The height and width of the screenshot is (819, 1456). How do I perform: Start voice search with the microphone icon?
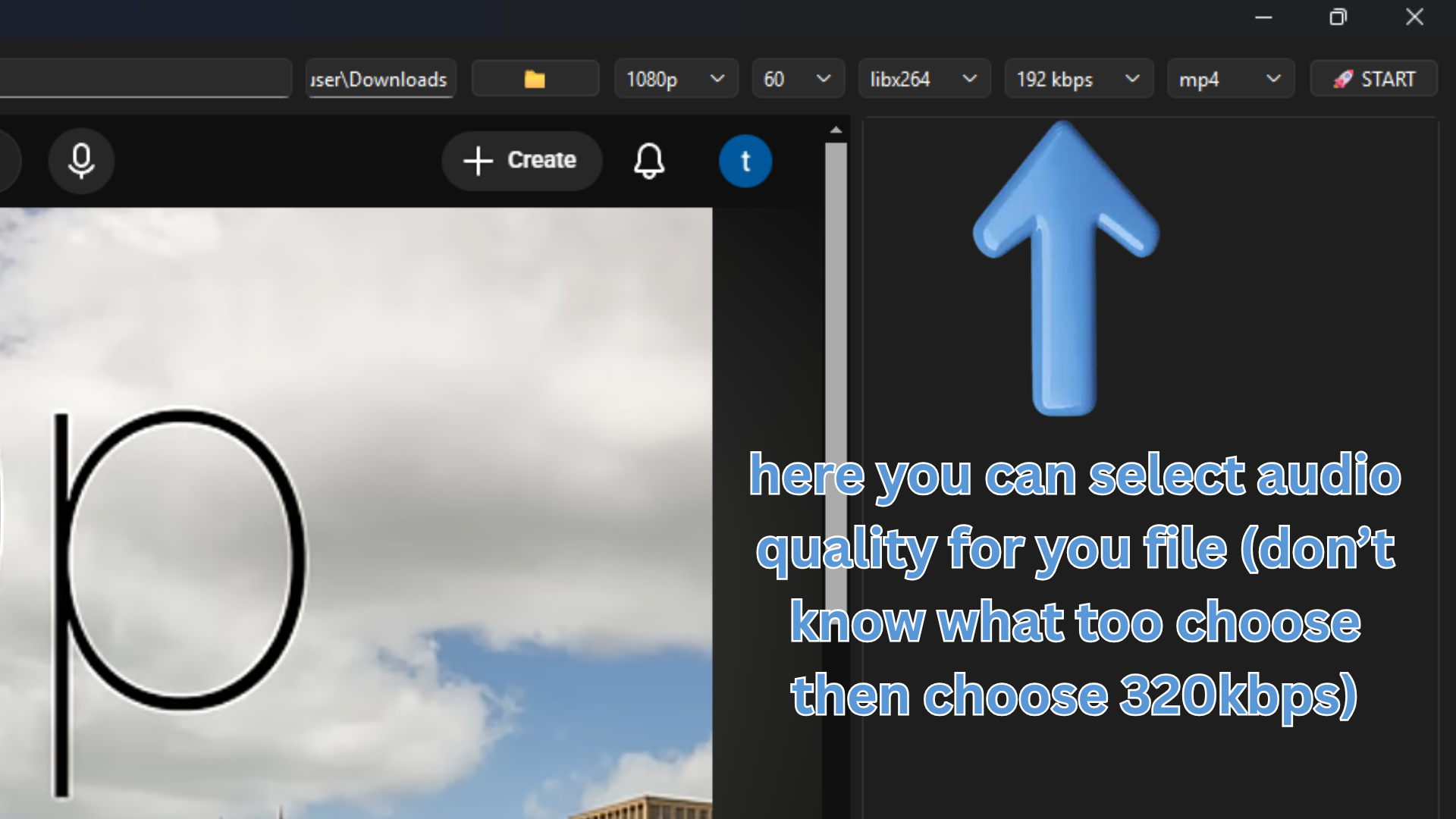(x=80, y=161)
